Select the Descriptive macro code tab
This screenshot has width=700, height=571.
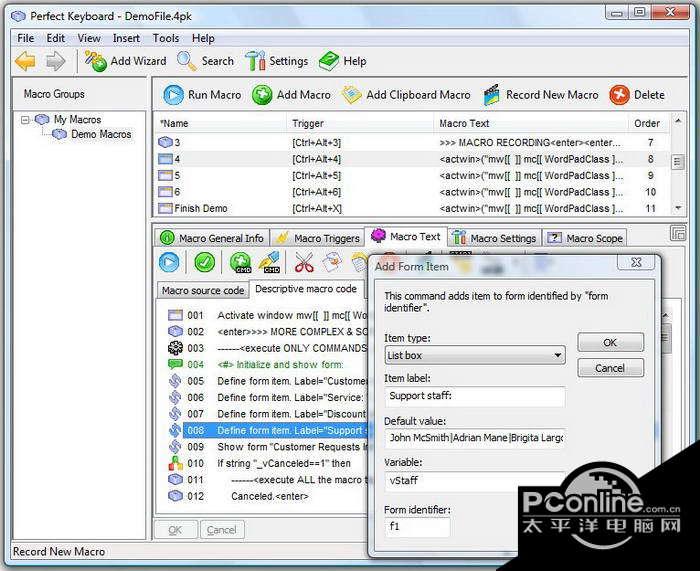coord(306,289)
